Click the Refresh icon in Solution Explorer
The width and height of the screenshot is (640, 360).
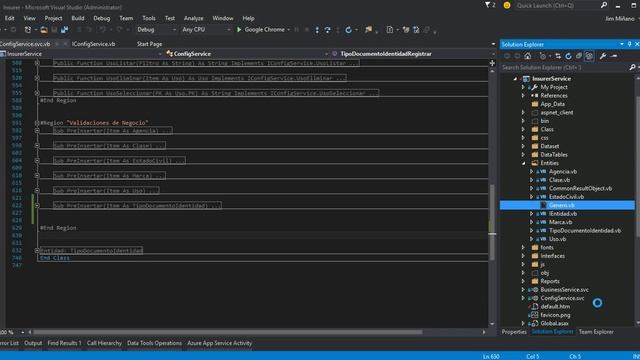(568, 56)
